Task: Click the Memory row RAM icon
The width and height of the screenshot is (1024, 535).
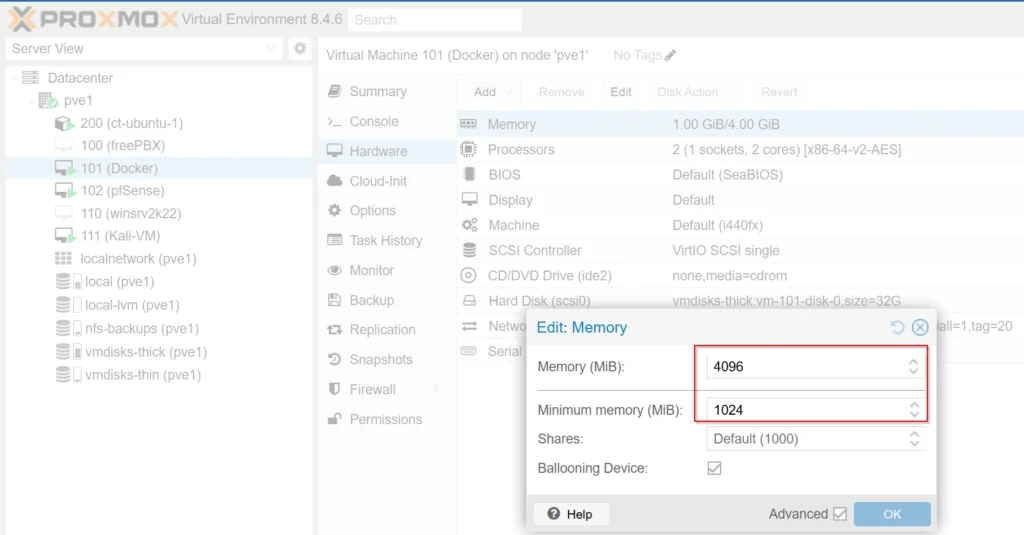Action: click(468, 123)
